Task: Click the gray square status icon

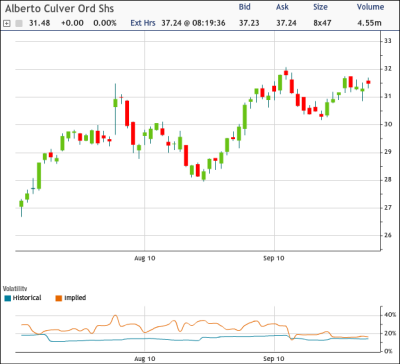Action: [19, 24]
